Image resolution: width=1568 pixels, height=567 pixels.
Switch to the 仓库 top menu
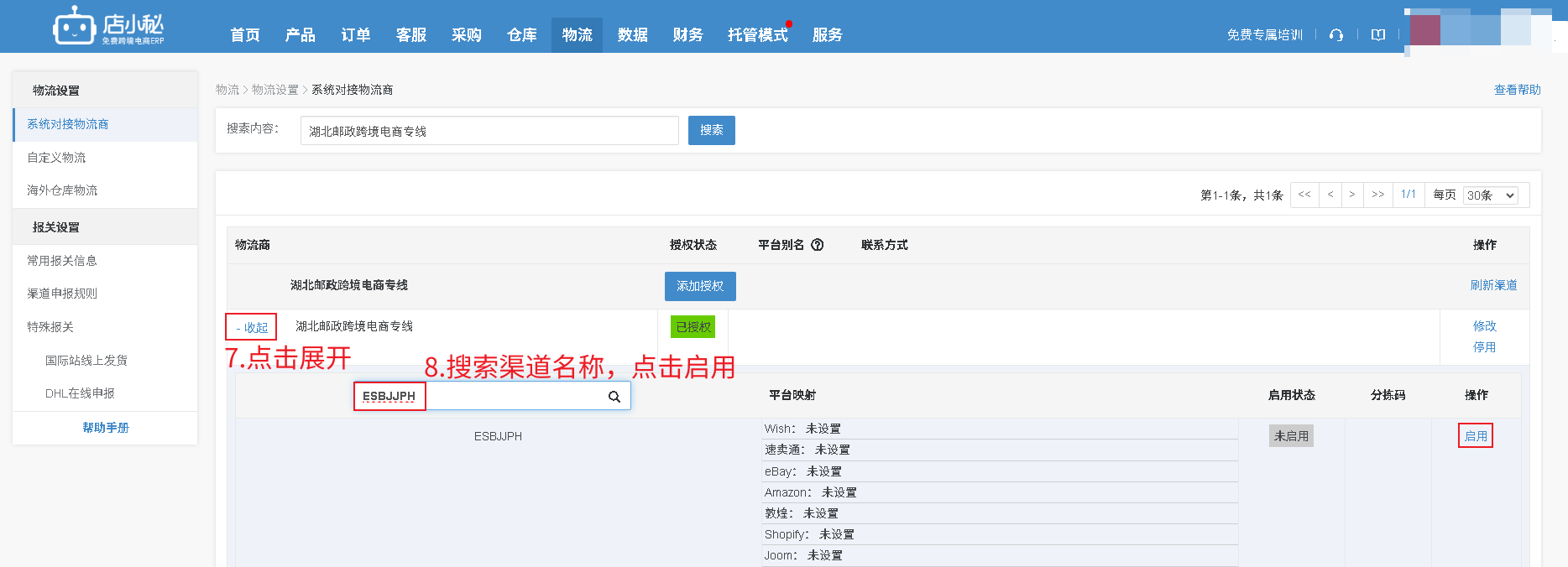point(521,35)
